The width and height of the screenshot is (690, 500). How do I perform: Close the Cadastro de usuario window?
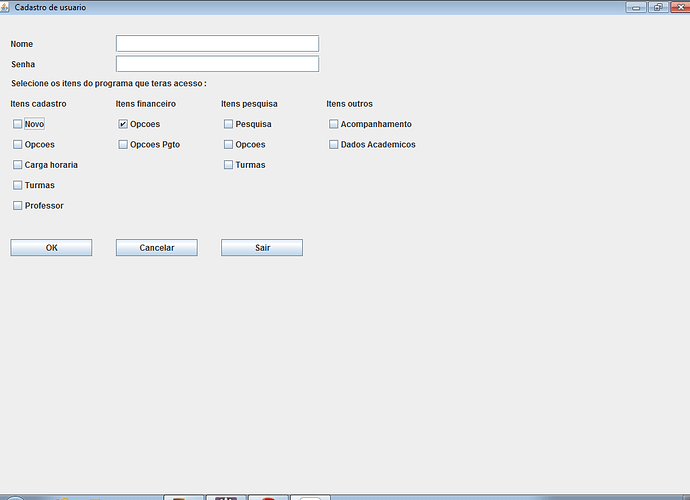tap(680, 7)
